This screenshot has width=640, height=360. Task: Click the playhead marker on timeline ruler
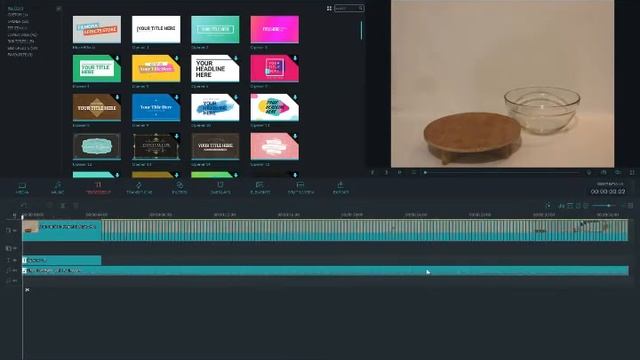coord(23,217)
